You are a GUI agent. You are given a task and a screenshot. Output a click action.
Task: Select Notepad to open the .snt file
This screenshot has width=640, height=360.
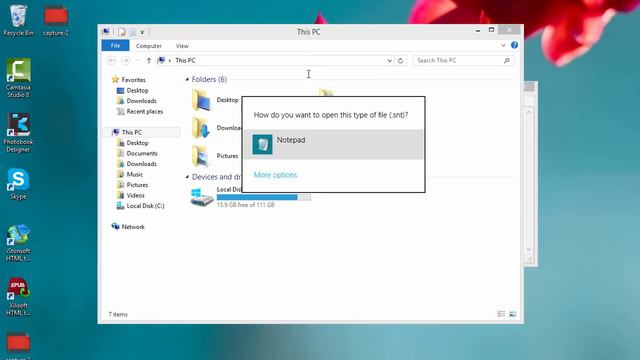pyautogui.click(x=333, y=144)
